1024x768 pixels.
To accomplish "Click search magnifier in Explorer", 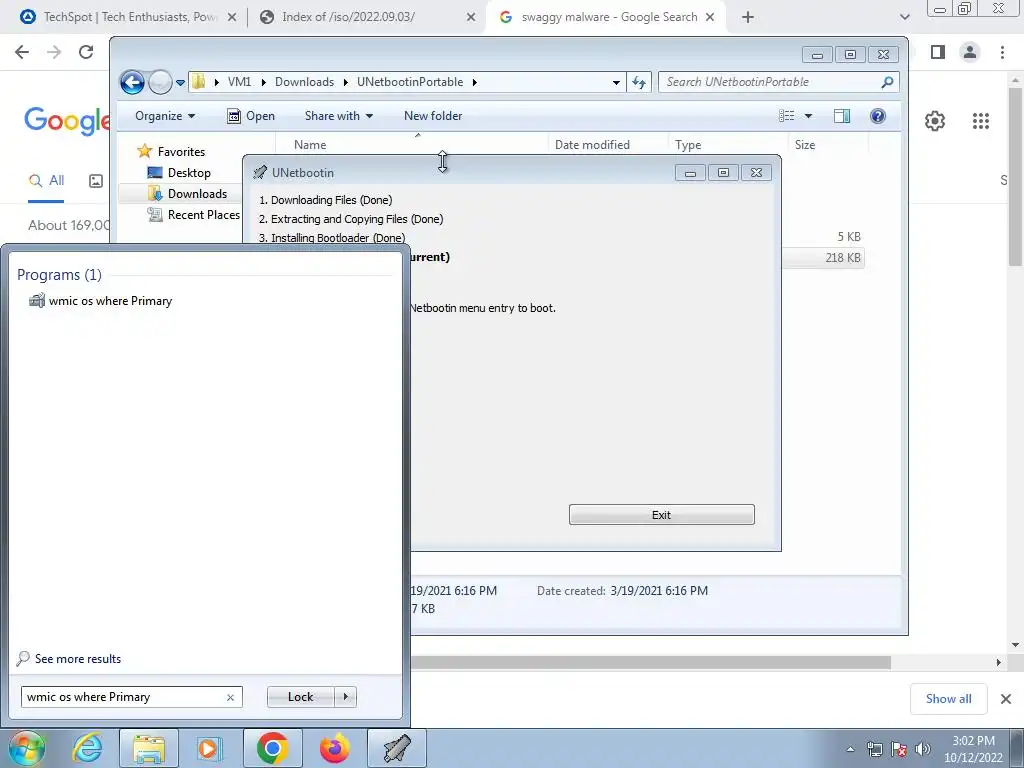I will point(887,82).
